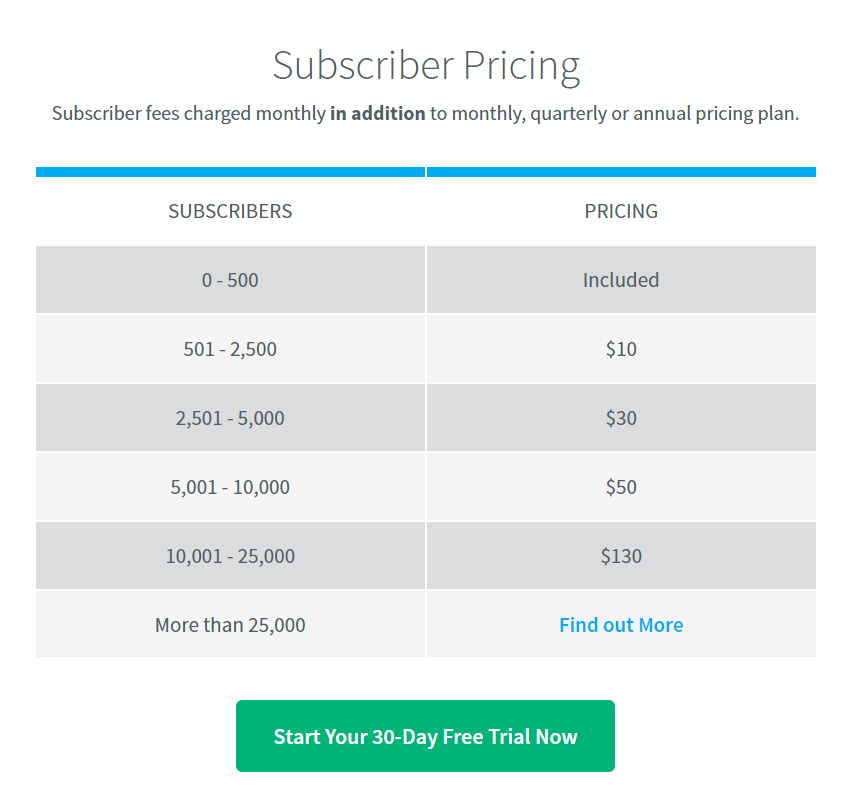This screenshot has height=796, width=854.
Task: Select the SUBSCRIBERS column header
Action: (x=230, y=211)
